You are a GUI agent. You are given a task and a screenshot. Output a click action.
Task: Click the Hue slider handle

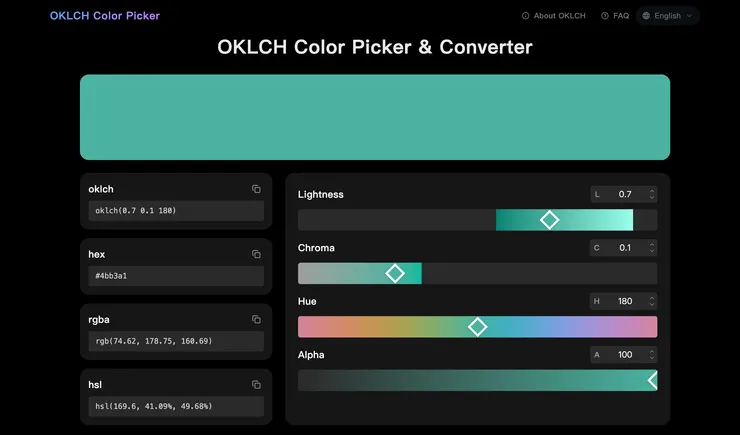478,326
